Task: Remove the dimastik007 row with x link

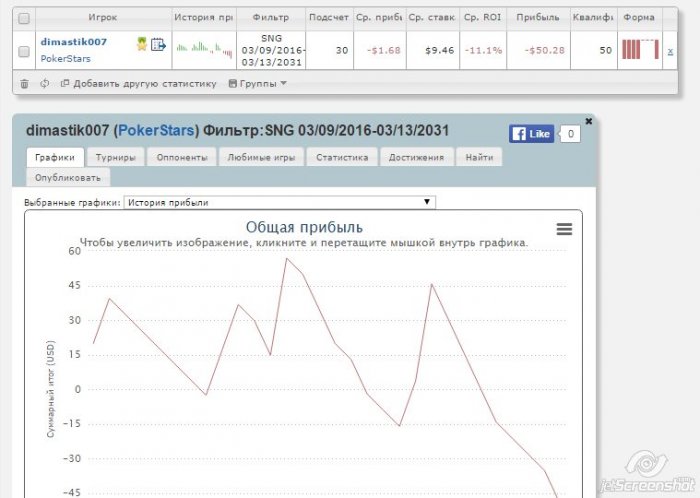Action: click(x=670, y=51)
